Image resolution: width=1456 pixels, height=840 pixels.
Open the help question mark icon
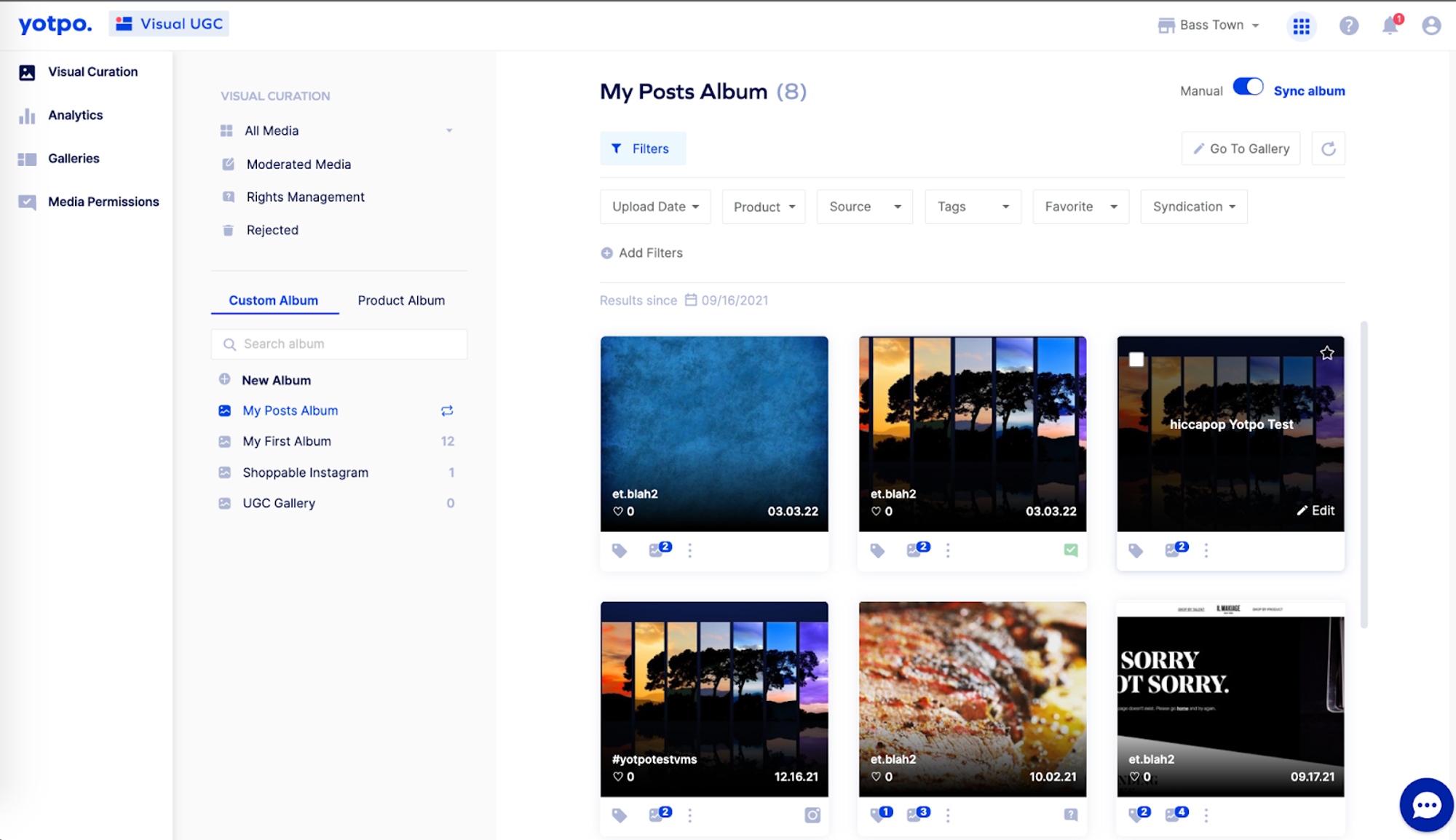[x=1348, y=26]
